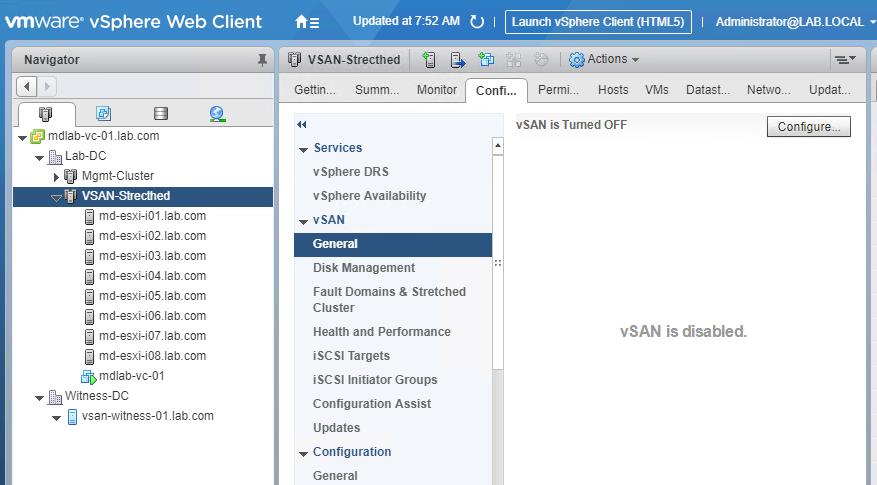Switch to VMs and Templates navigator tab
This screenshot has width=877, height=485.
coord(103,114)
